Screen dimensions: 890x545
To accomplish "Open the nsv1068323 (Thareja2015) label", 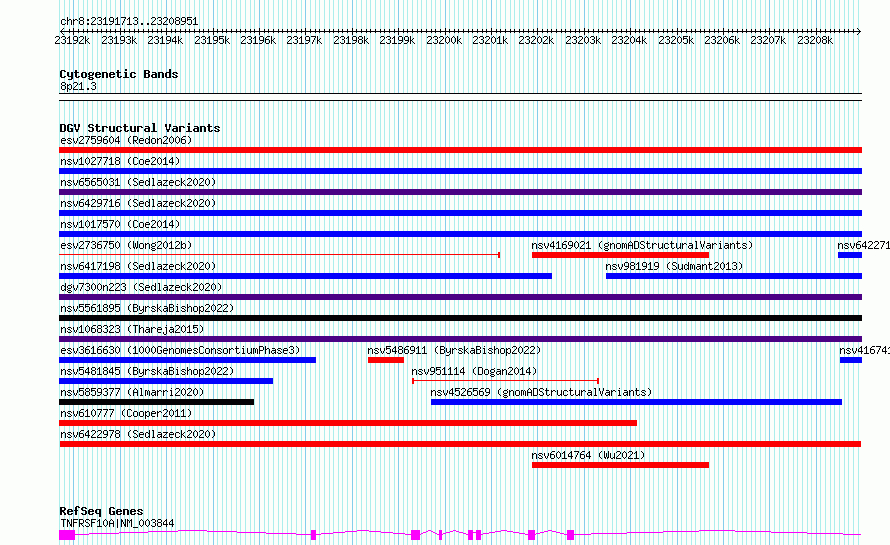I will (132, 329).
